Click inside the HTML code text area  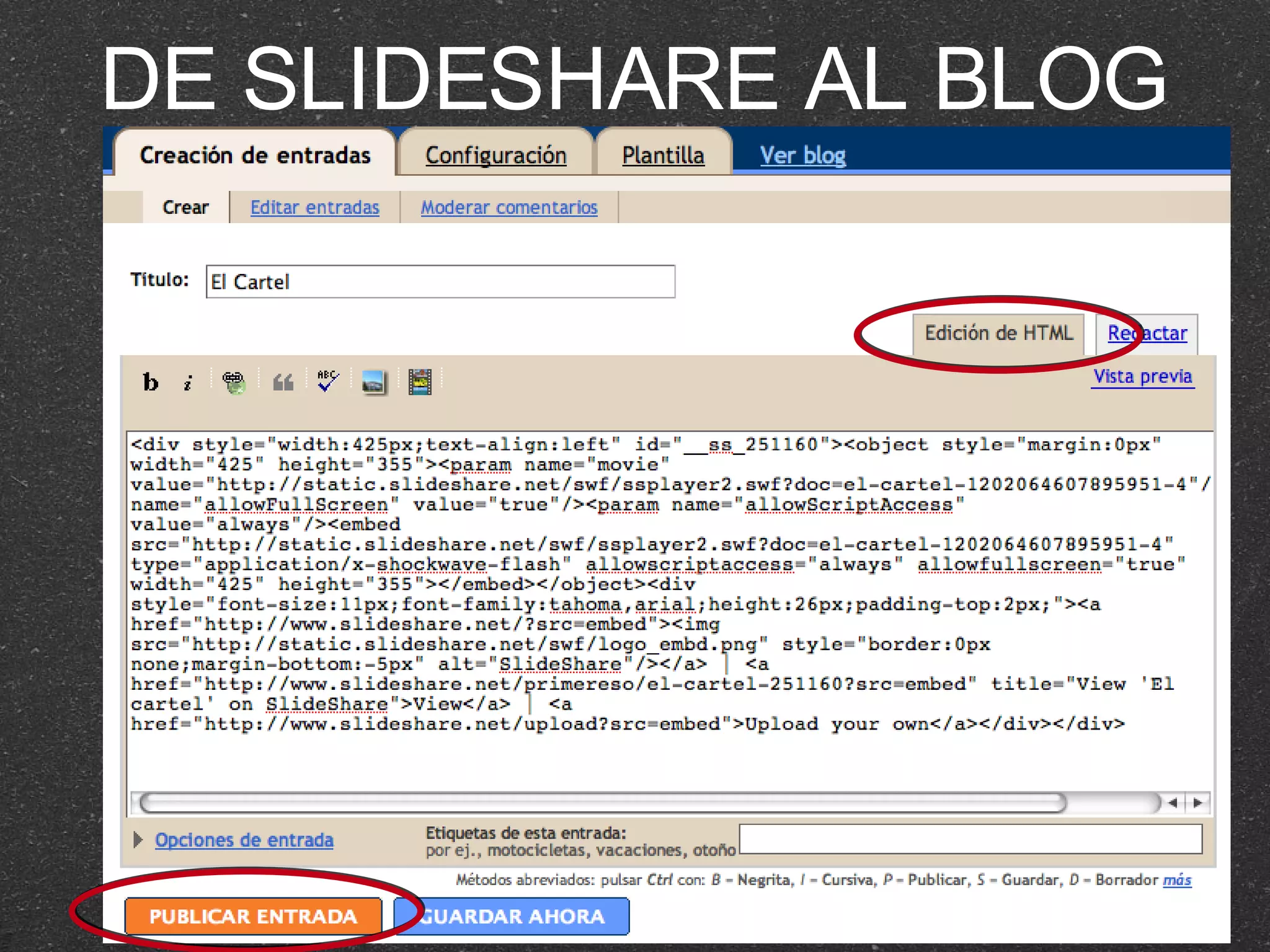pos(668,610)
